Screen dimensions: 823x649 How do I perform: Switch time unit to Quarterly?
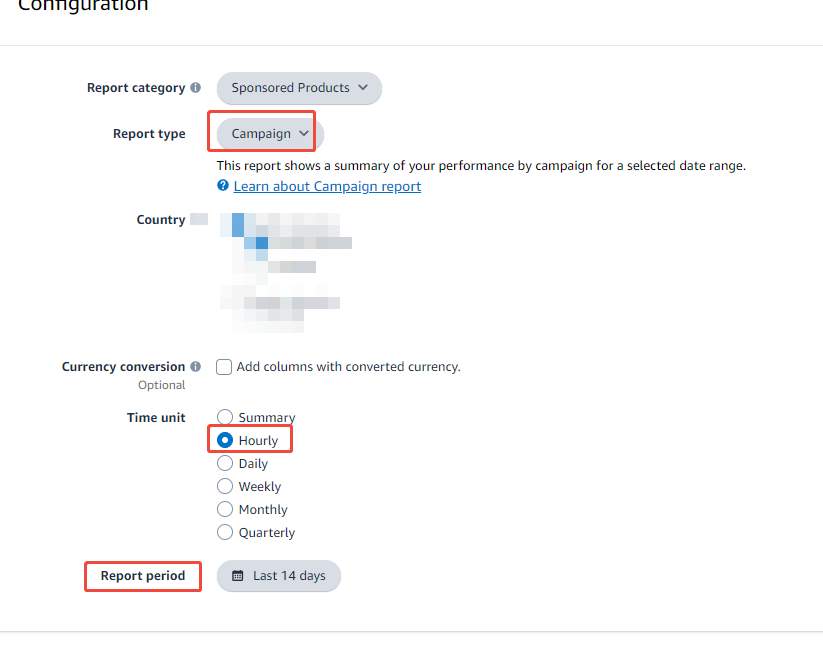coord(225,532)
